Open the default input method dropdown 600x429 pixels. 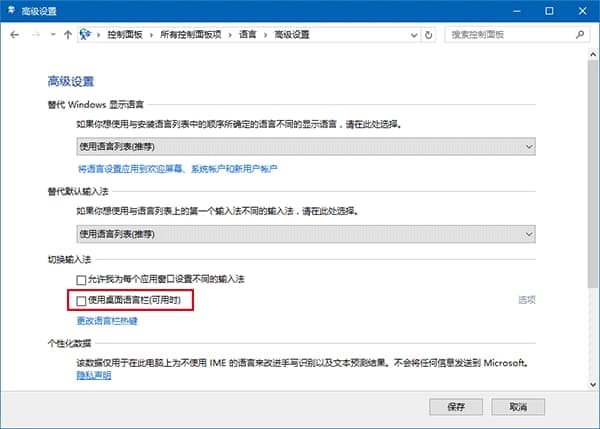(x=306, y=234)
